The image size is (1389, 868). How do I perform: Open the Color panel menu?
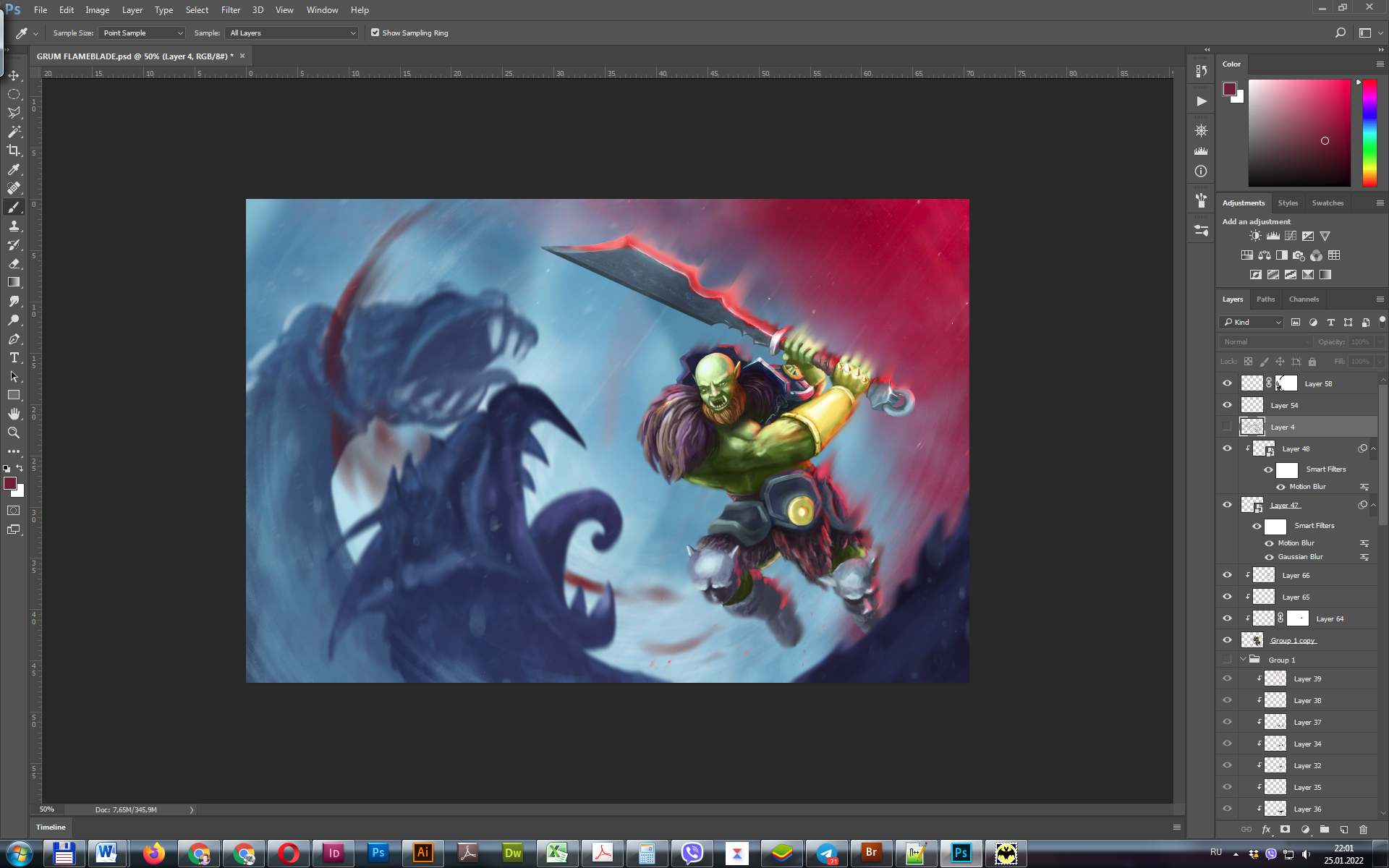(1380, 64)
